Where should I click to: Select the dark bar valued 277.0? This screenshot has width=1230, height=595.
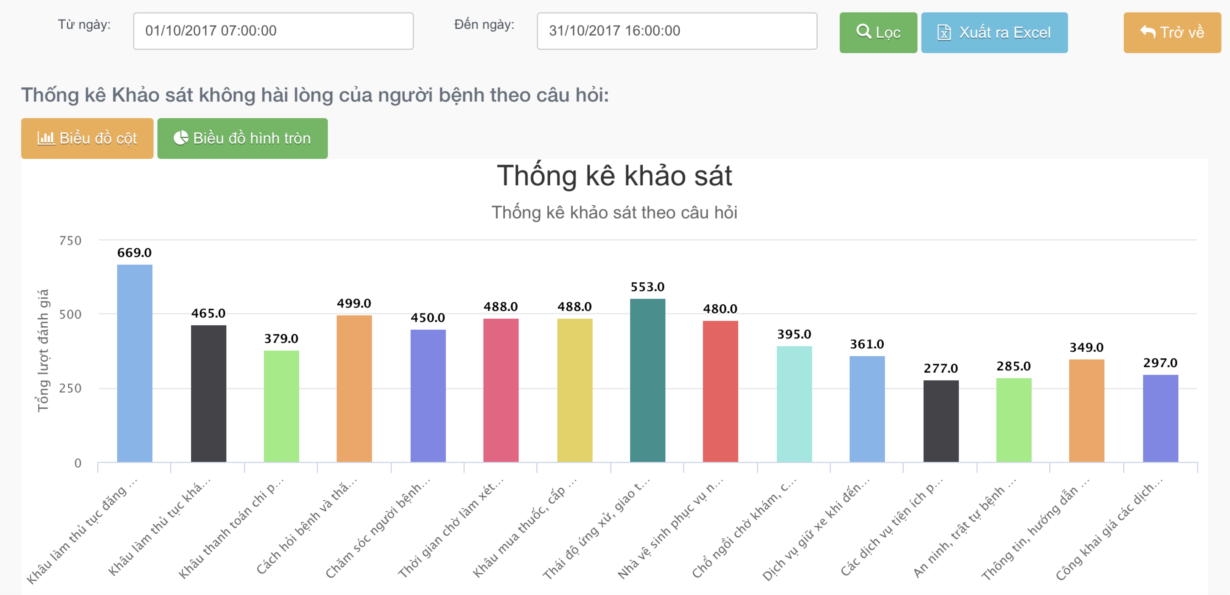coord(941,422)
